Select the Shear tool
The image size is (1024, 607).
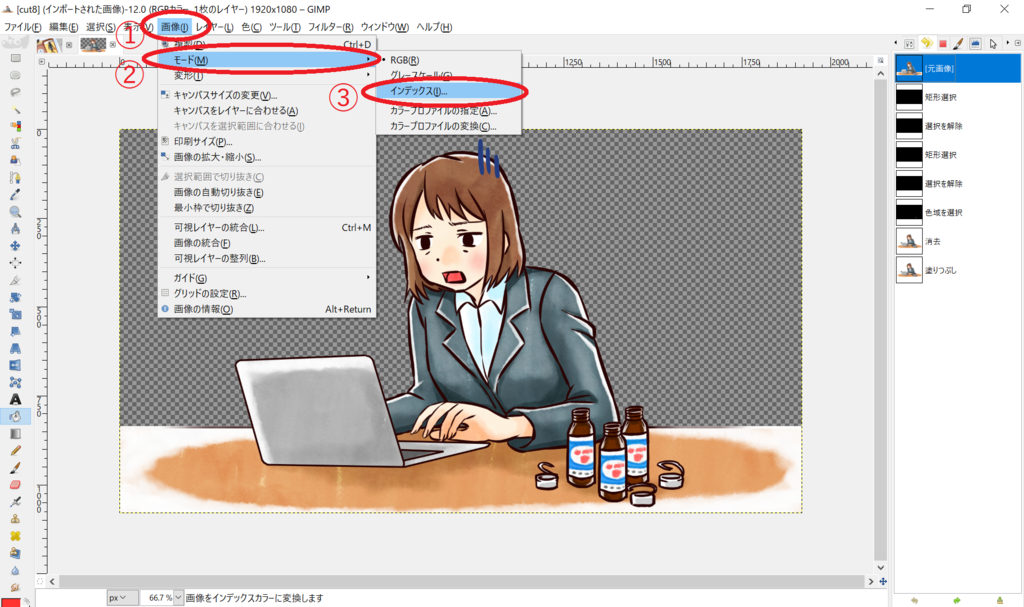(x=15, y=331)
